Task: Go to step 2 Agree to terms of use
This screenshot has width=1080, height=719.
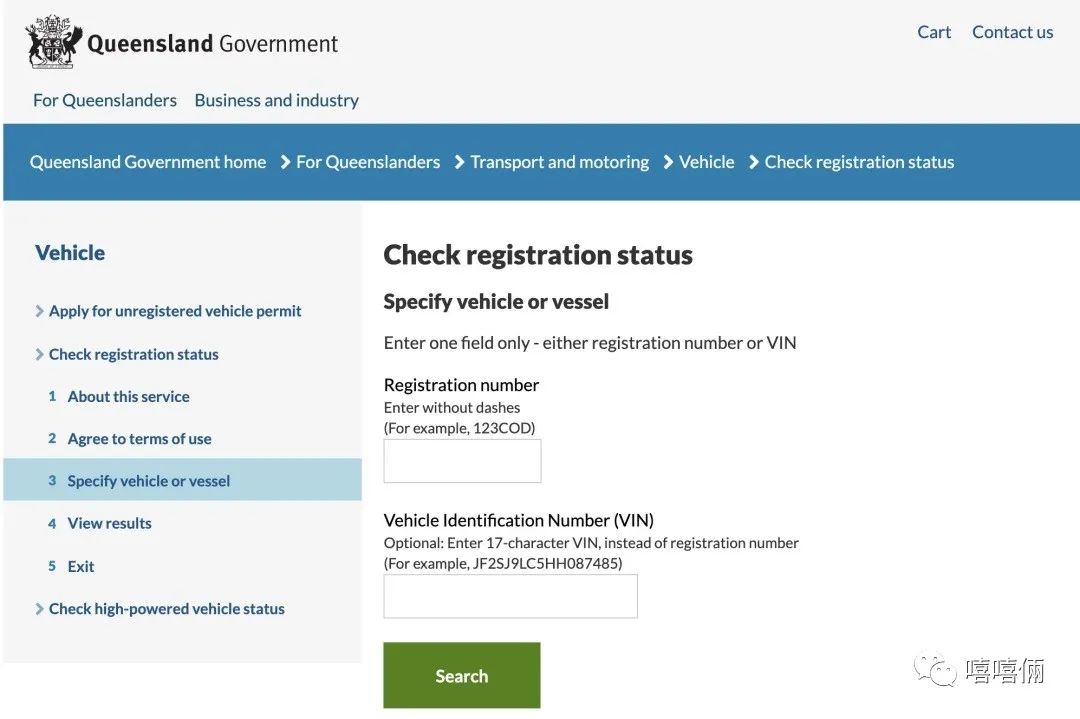Action: (139, 439)
